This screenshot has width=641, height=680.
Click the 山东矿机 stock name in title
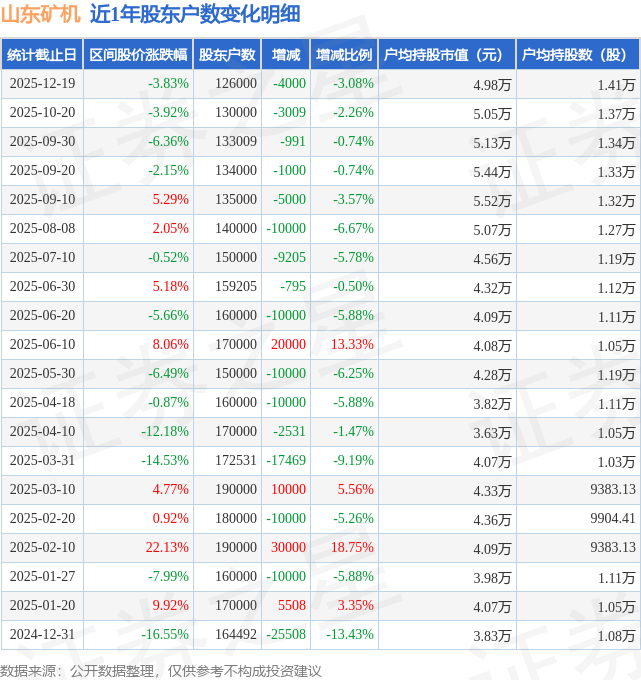40,14
